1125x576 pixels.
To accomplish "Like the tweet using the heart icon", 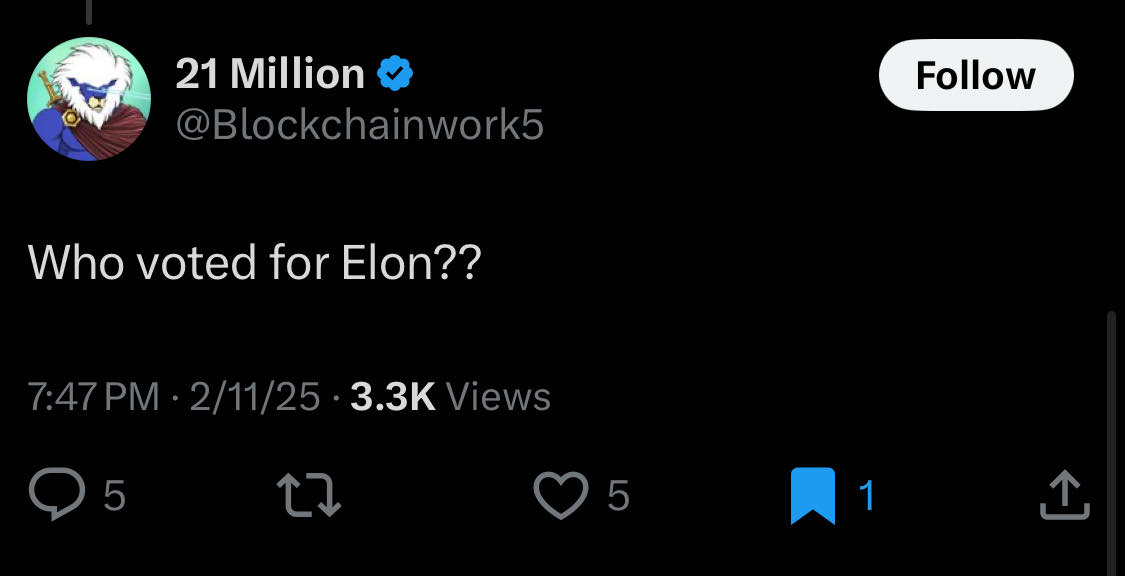I will coord(560,495).
